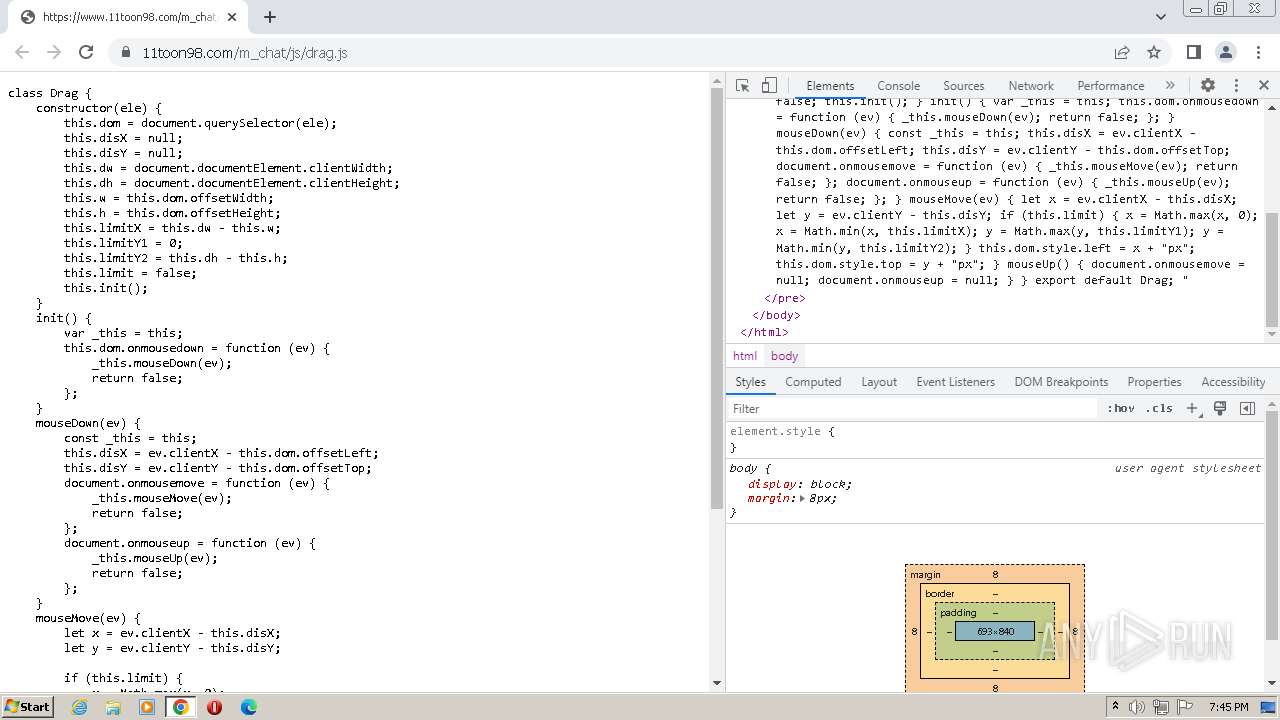The width and height of the screenshot is (1280, 720).
Task: Select the Properties sidebar tab
Action: pos(1154,382)
